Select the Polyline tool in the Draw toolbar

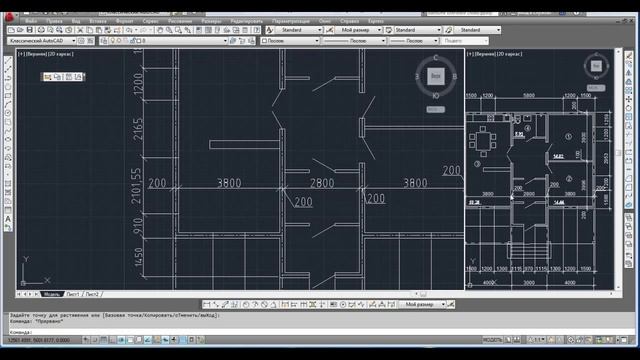(x=8, y=78)
